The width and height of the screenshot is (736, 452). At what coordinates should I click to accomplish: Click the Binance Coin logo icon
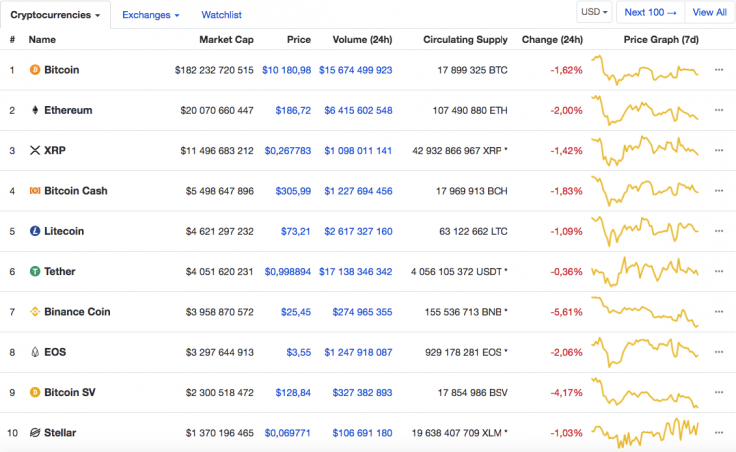[x=35, y=312]
